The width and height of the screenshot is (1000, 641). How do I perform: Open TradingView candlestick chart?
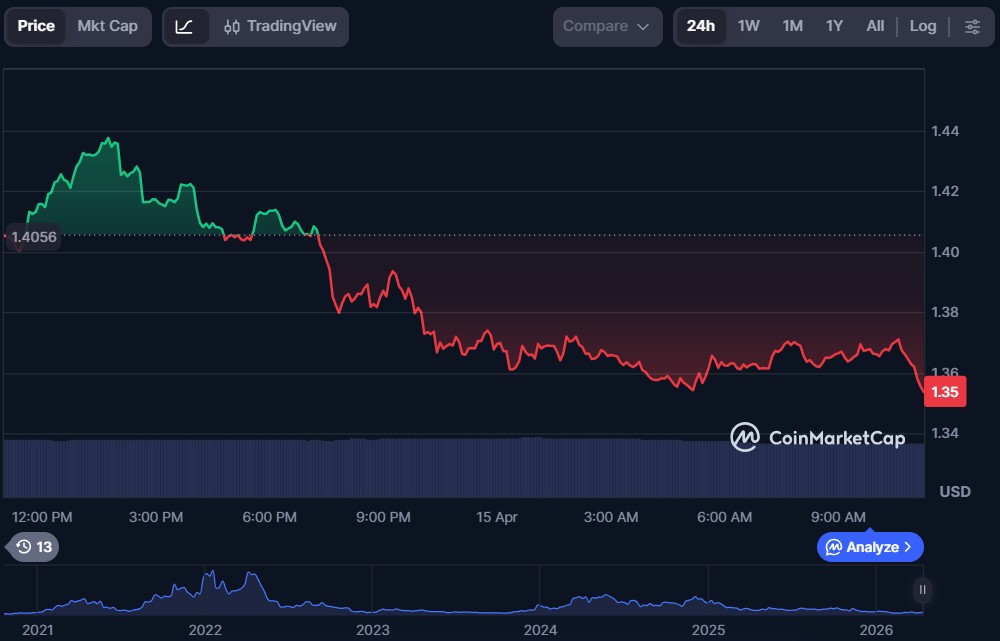pos(280,27)
